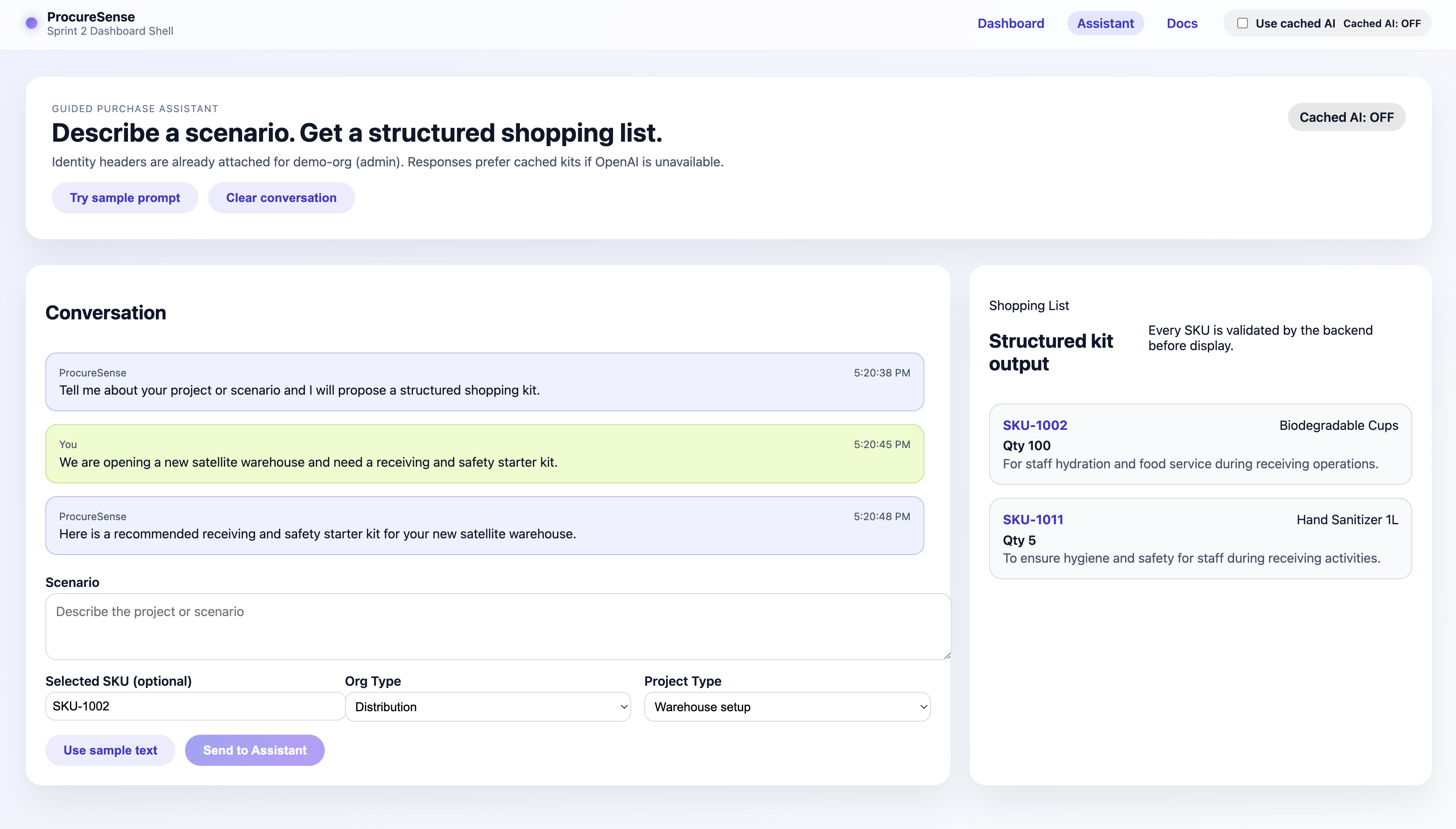Open SKU-1002 link in shopping list

click(x=1035, y=425)
